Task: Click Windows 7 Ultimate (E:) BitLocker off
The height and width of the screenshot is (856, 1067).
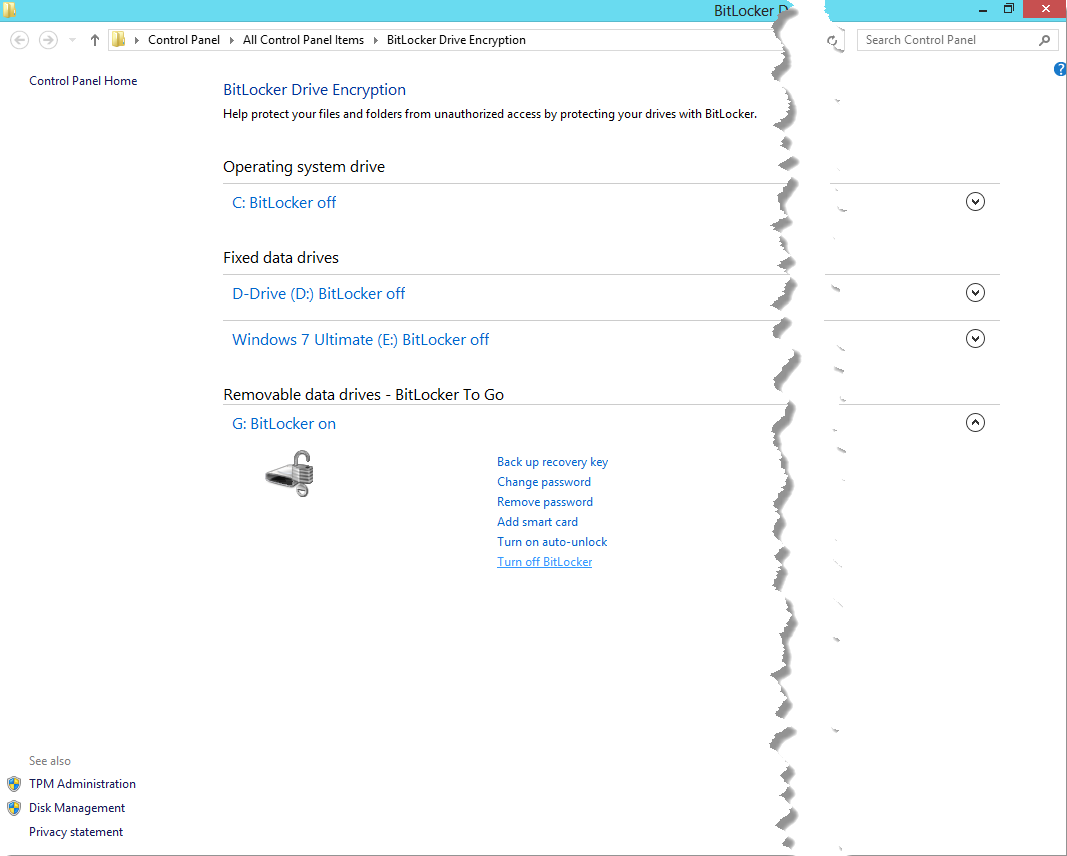Action: 361,340
